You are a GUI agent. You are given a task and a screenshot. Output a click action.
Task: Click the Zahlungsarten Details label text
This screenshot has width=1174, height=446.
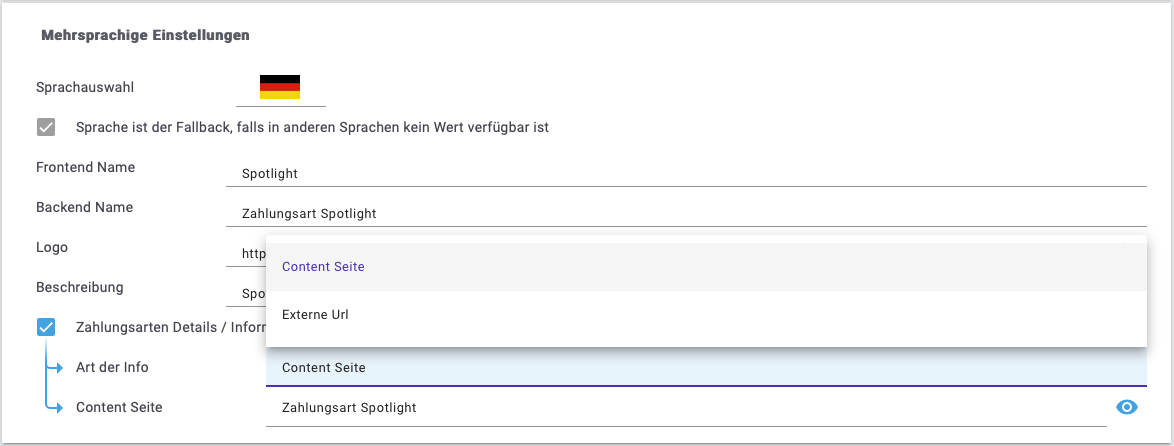pos(165,327)
